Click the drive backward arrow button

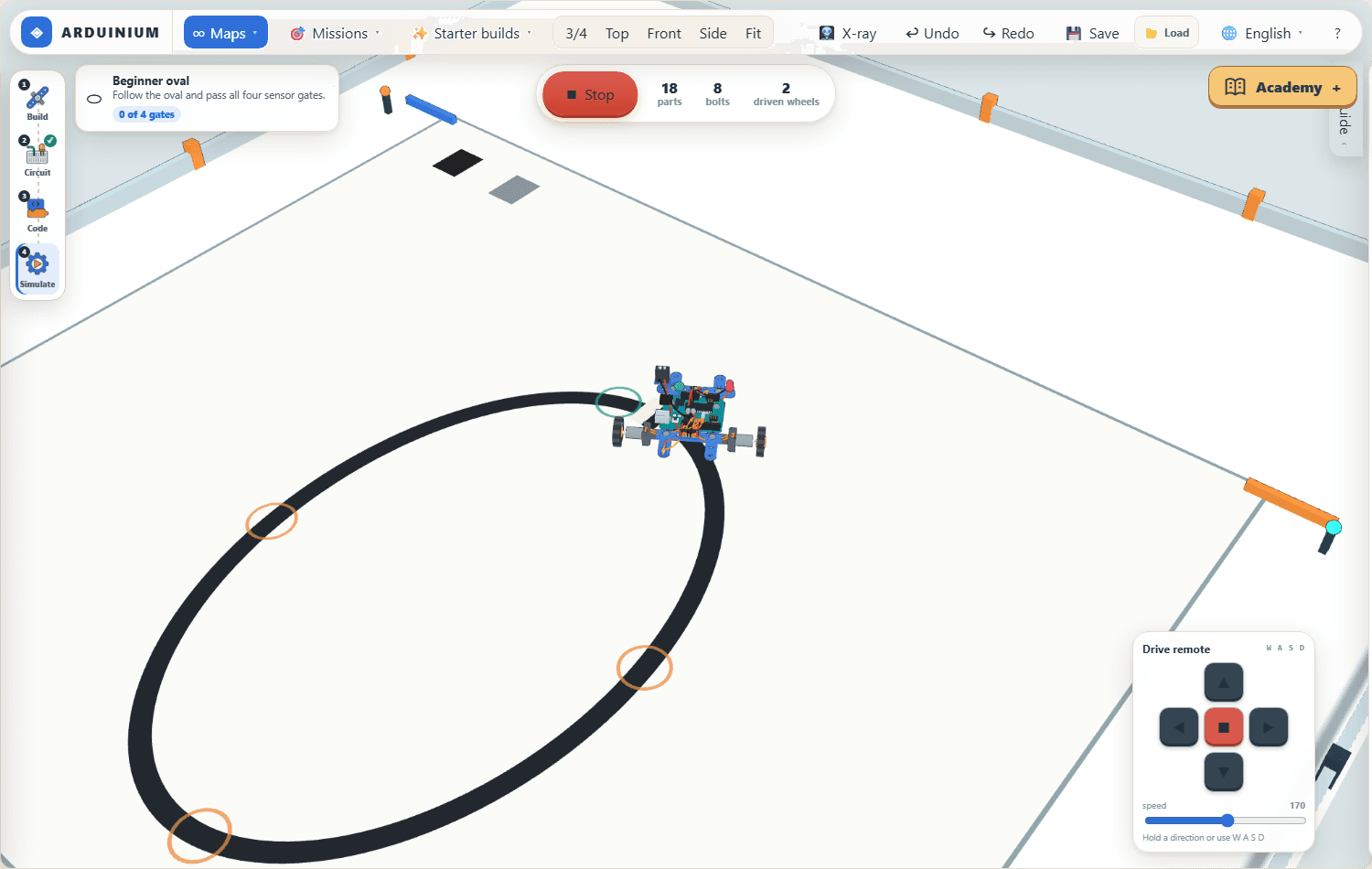coord(1224,772)
